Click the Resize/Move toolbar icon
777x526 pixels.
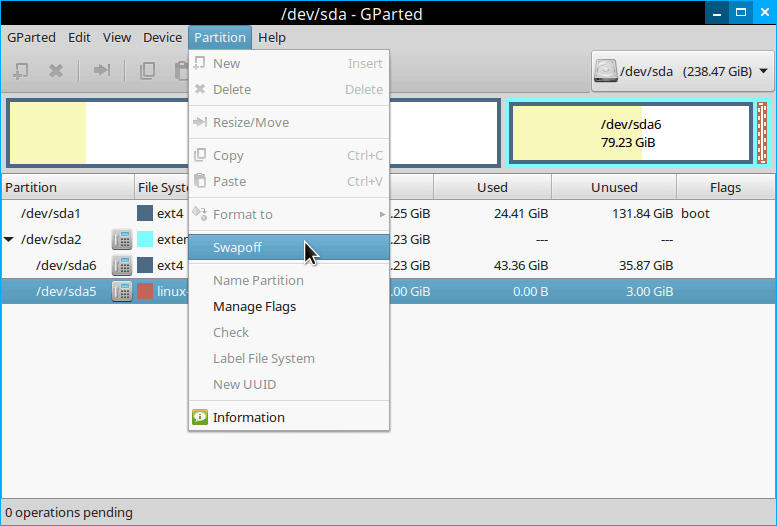(102, 70)
